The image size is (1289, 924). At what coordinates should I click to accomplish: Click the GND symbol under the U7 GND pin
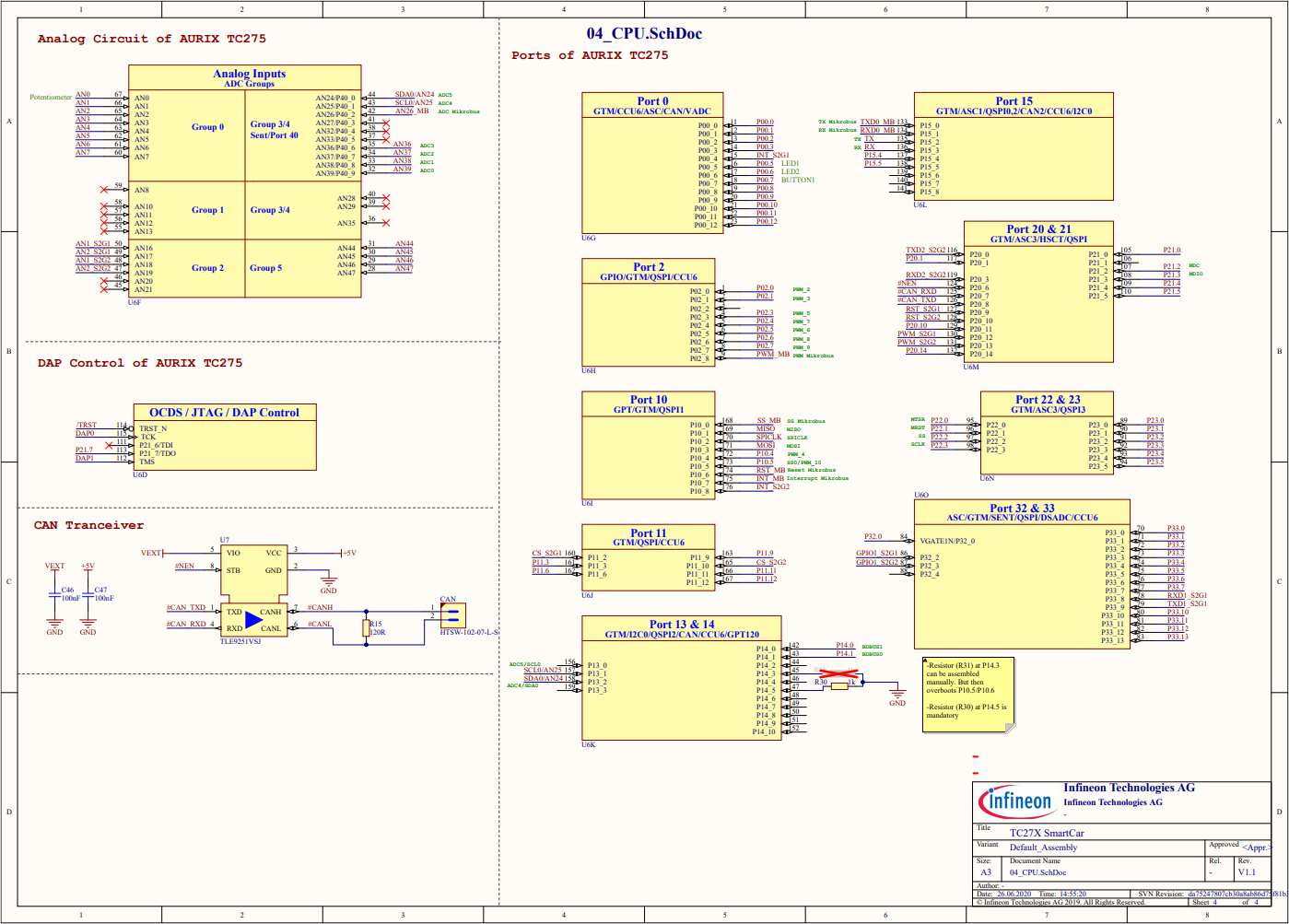pos(328,582)
